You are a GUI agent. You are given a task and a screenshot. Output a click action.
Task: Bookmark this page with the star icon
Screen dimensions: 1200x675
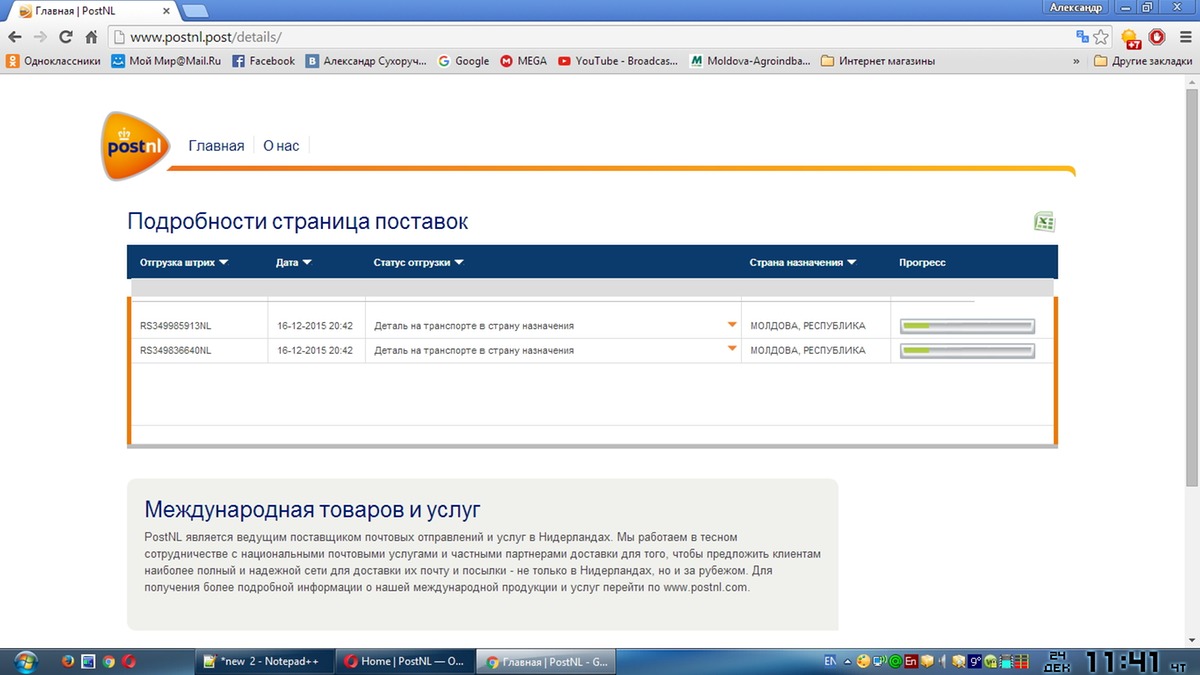pyautogui.click(x=1099, y=36)
